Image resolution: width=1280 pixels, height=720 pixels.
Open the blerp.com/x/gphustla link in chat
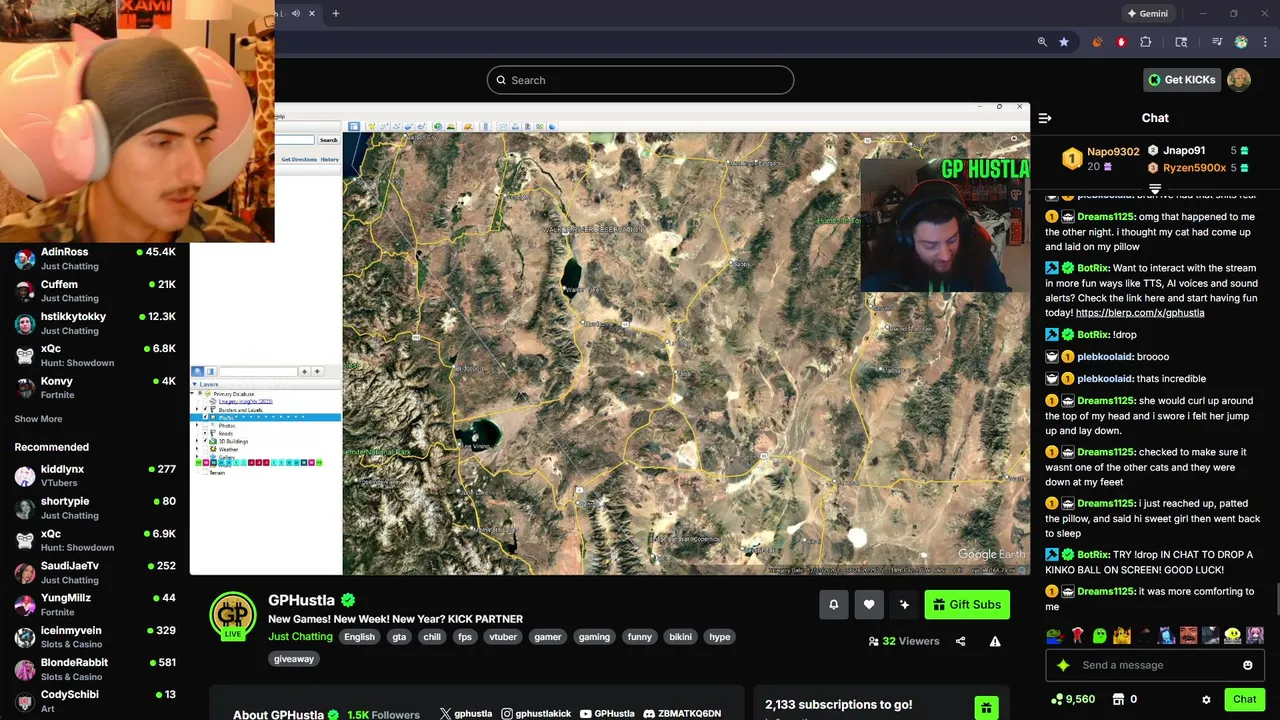tap(1140, 312)
